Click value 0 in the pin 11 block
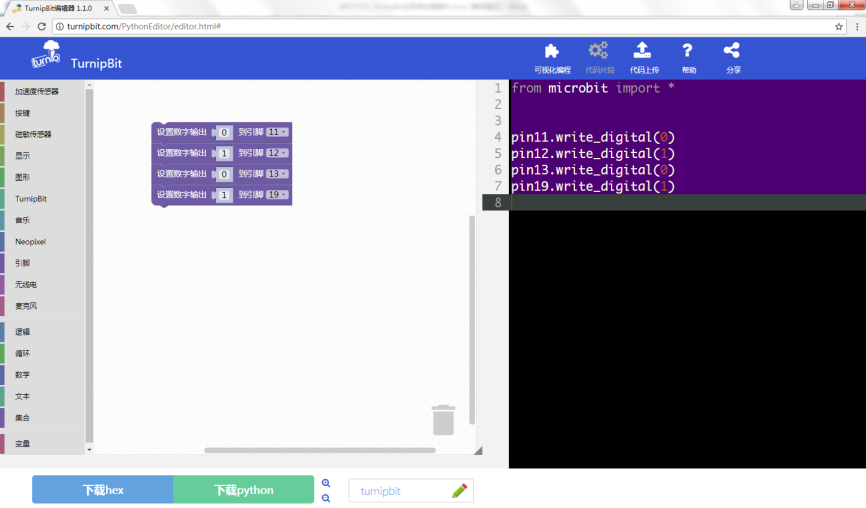Screen dimensions: 866x508 tap(224, 133)
